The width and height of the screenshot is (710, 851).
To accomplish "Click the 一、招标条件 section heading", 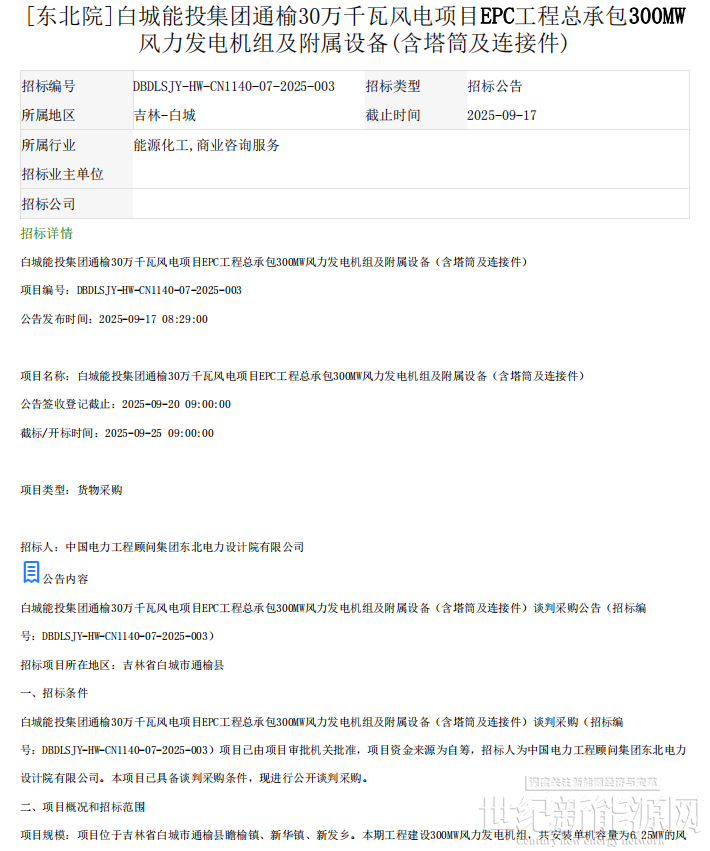I will tap(54, 692).
